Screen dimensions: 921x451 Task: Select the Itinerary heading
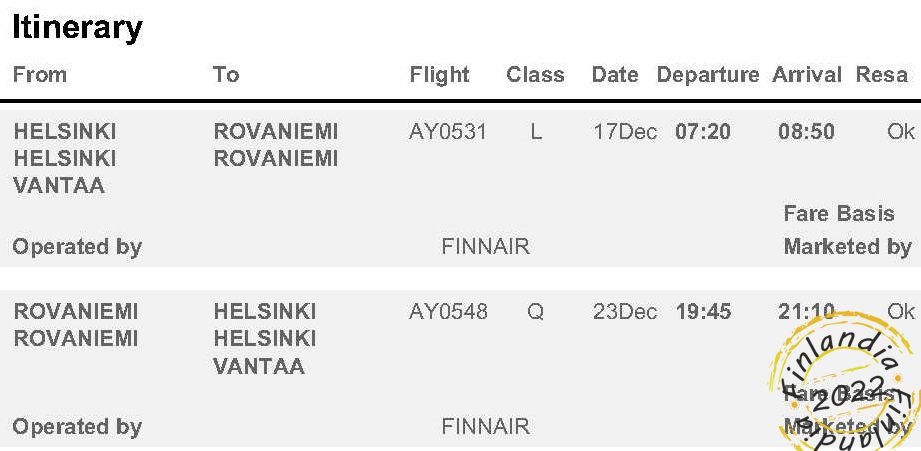78,27
